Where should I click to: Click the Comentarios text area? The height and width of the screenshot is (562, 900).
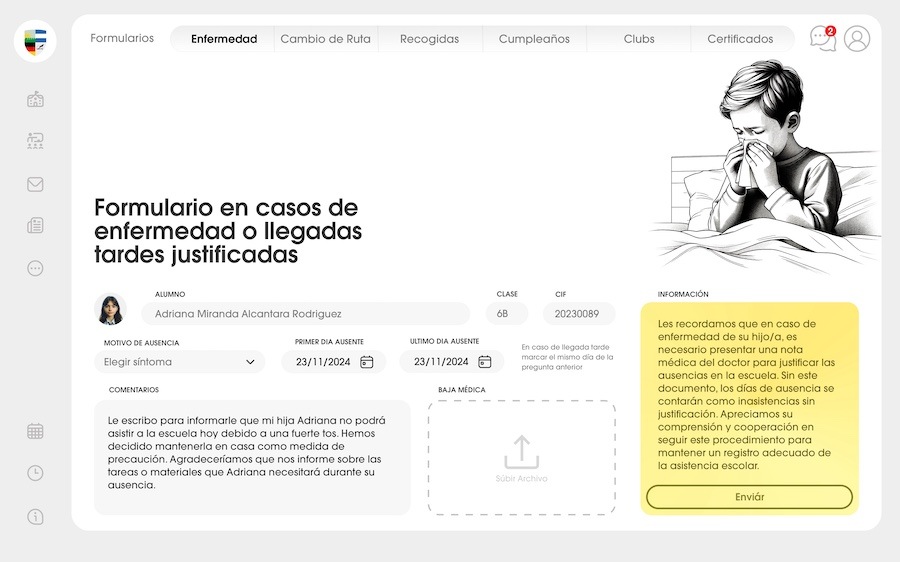tap(252, 457)
